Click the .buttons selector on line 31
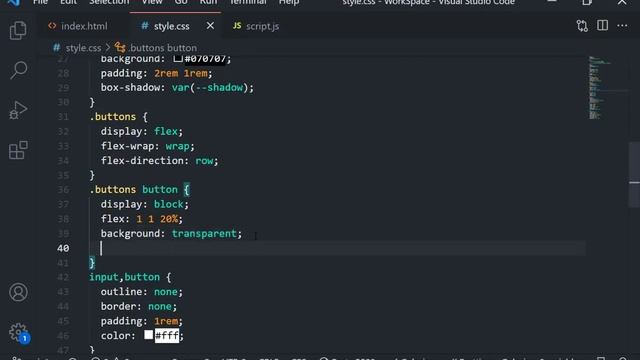The image size is (640, 360). click(113, 117)
